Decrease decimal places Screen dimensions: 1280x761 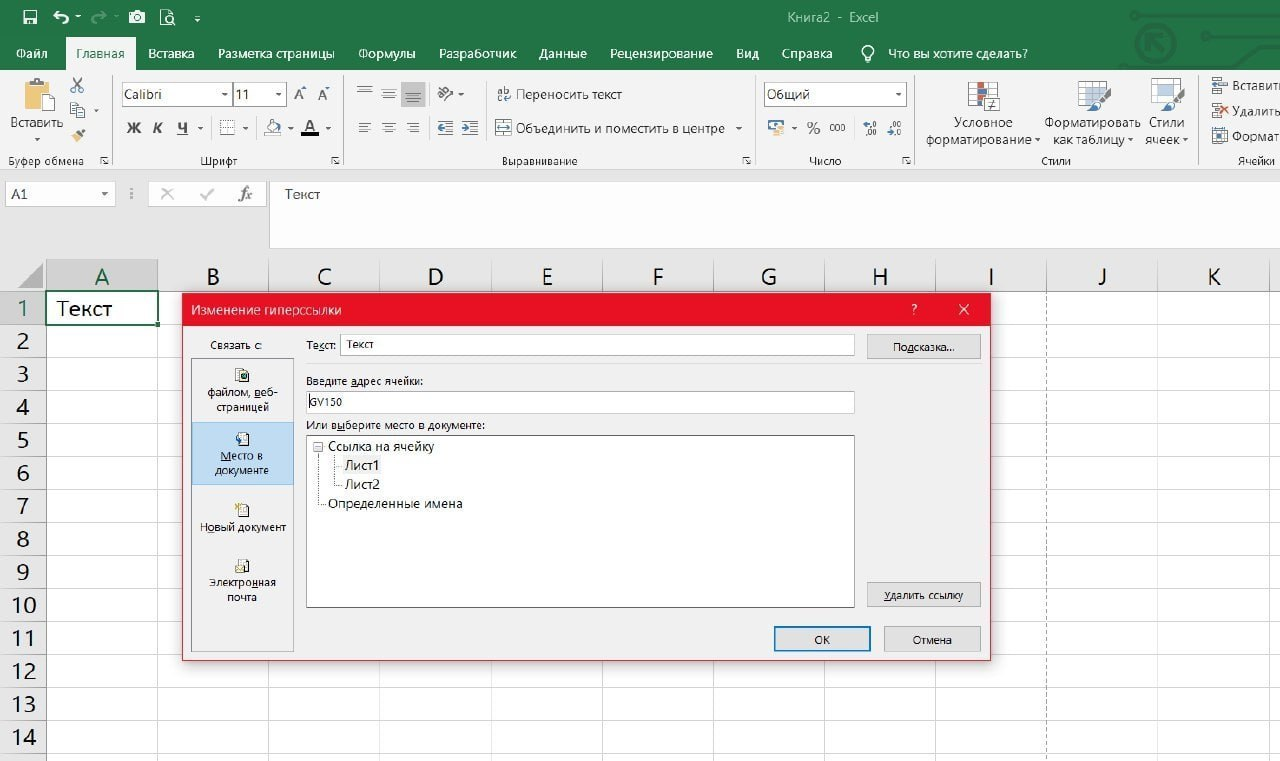point(895,128)
